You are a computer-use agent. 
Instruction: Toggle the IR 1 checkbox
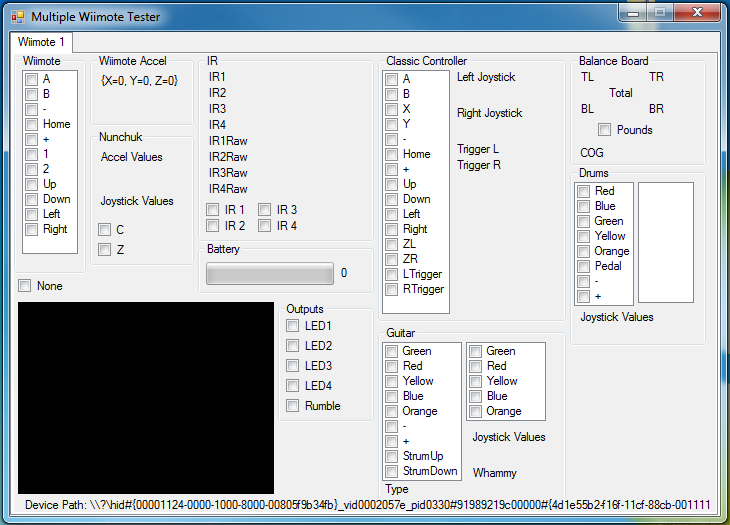click(212, 210)
